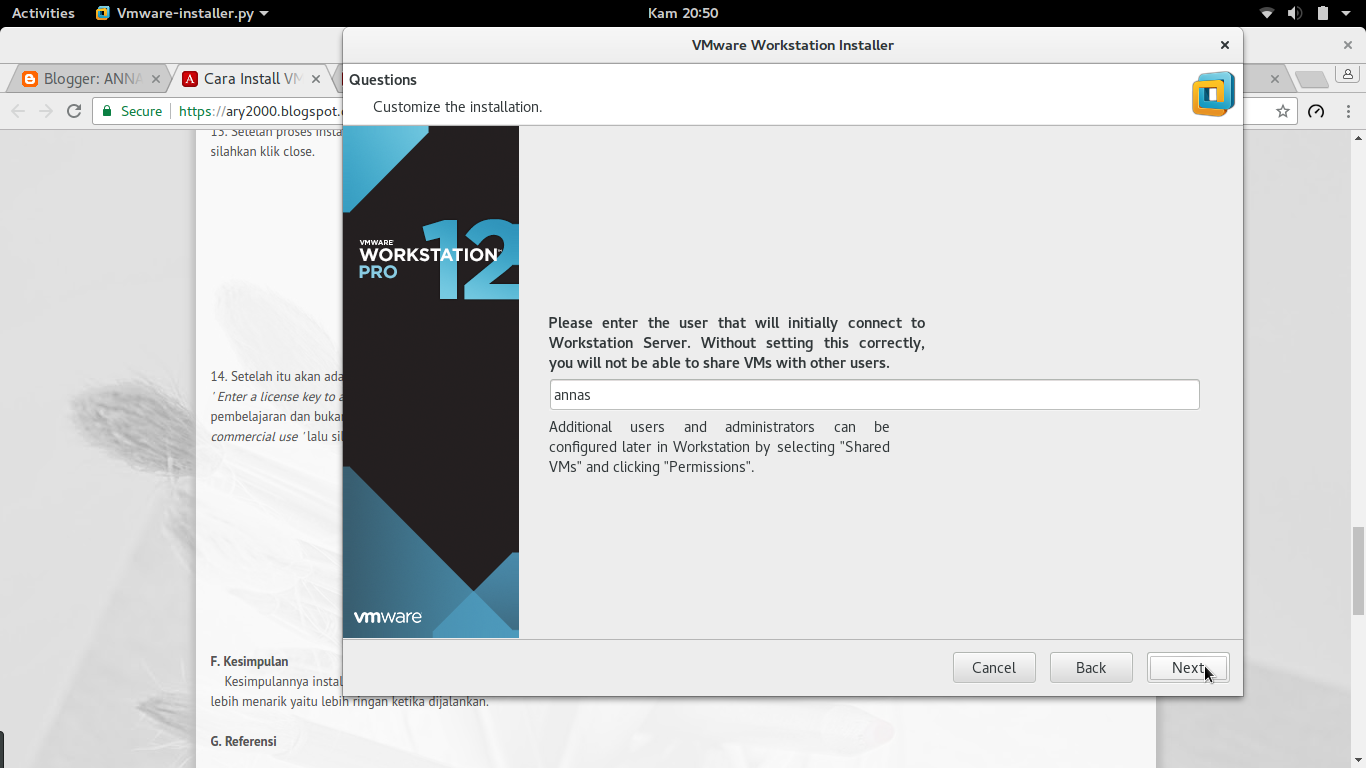The width and height of the screenshot is (1366, 768).
Task: Click the speedometer extension icon
Action: (1316, 111)
